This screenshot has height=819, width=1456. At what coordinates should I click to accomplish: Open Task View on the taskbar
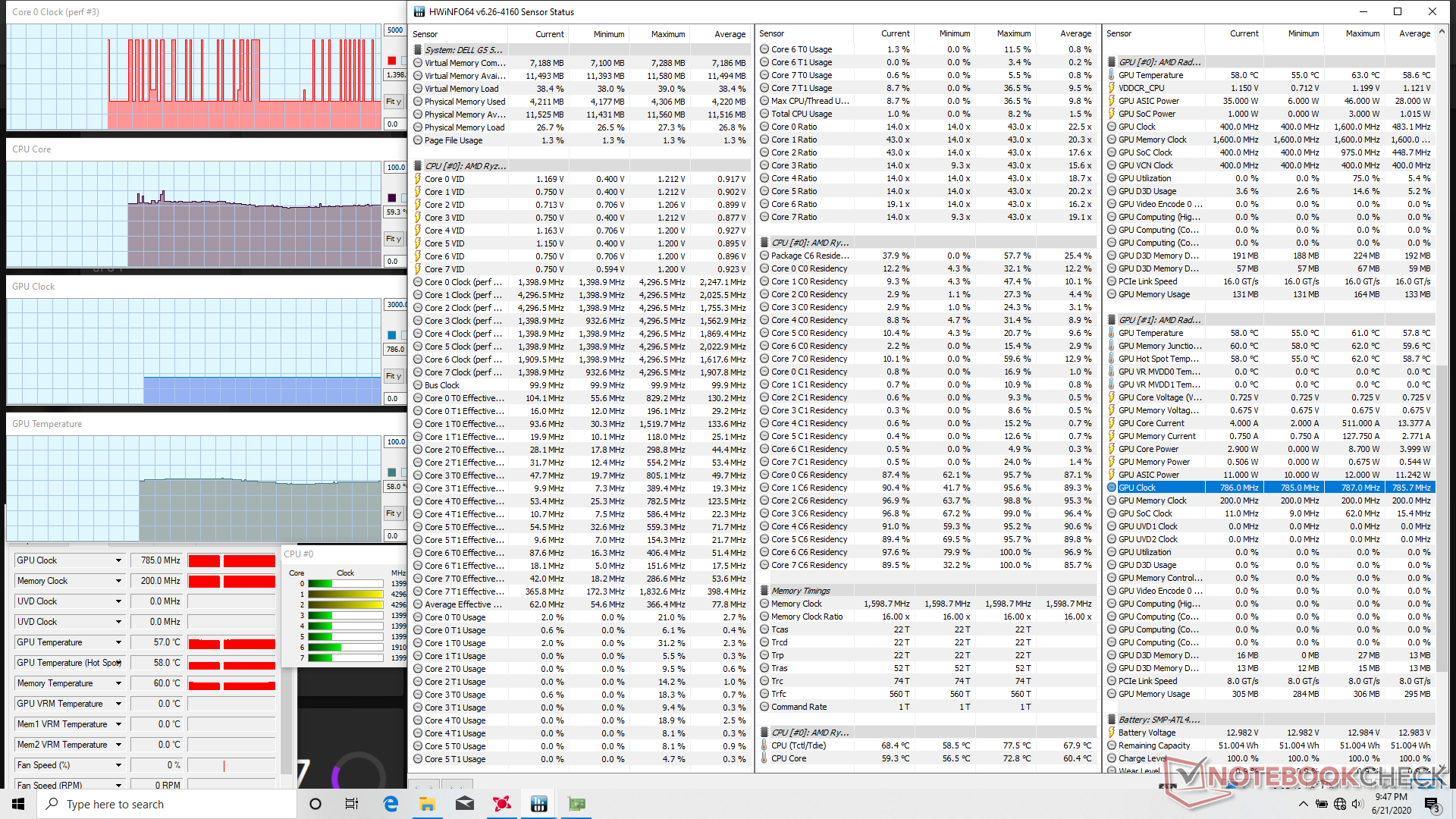[x=352, y=804]
